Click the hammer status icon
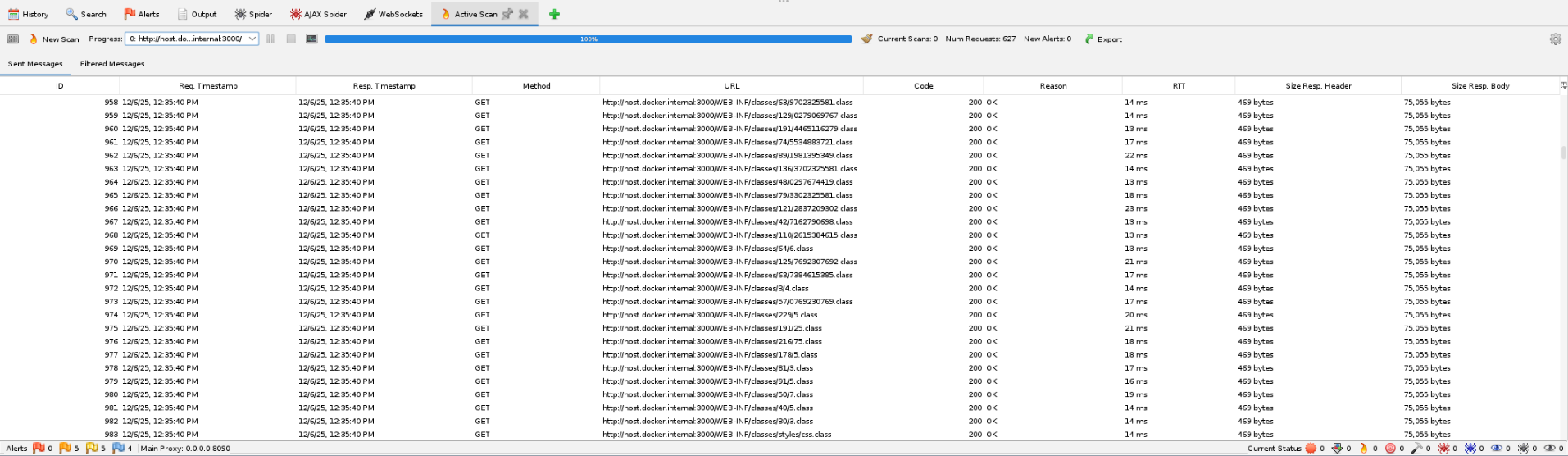This screenshot has width=1568, height=456. click(1417, 448)
